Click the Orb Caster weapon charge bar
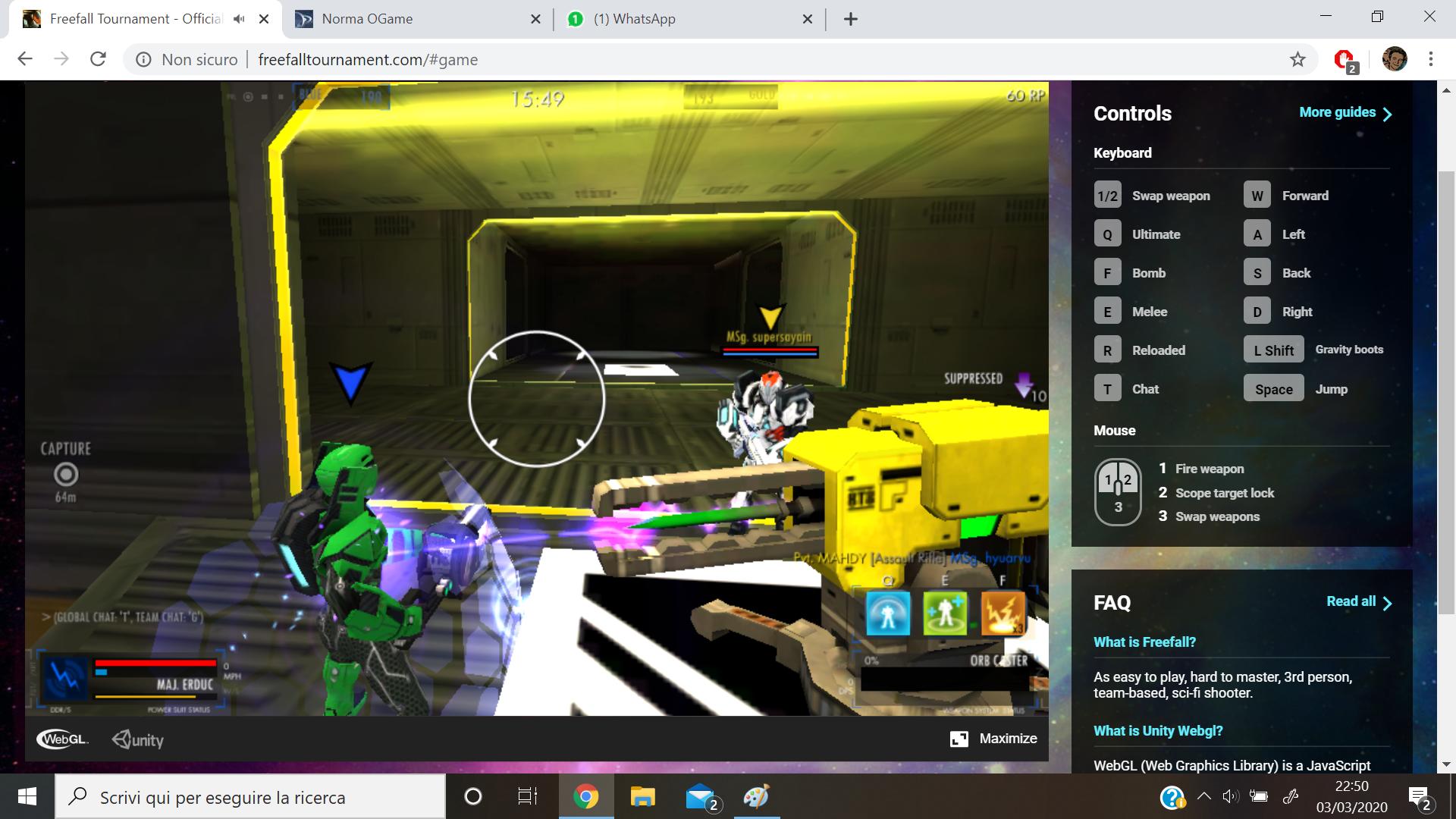 point(945,680)
